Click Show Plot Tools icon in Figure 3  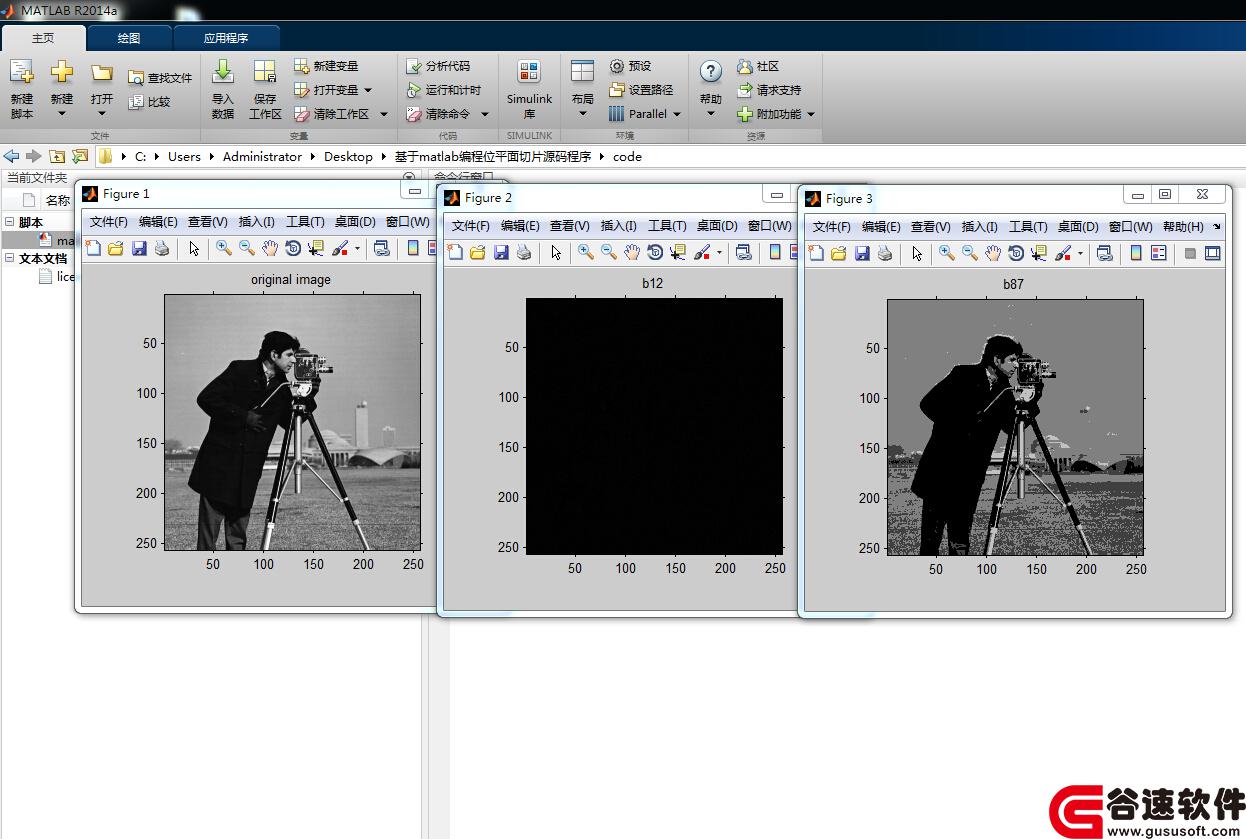1212,254
